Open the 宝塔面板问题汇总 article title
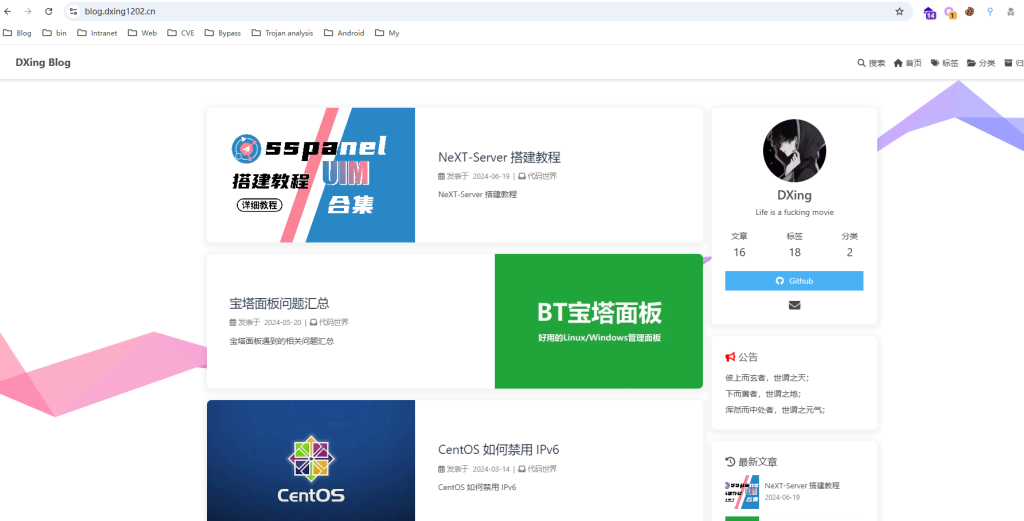Screen dimensions: 1024x521 click(279, 303)
